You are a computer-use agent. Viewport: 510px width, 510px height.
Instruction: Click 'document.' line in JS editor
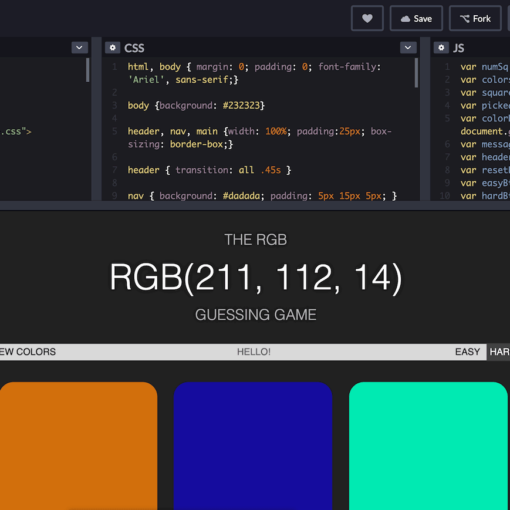click(x=485, y=131)
